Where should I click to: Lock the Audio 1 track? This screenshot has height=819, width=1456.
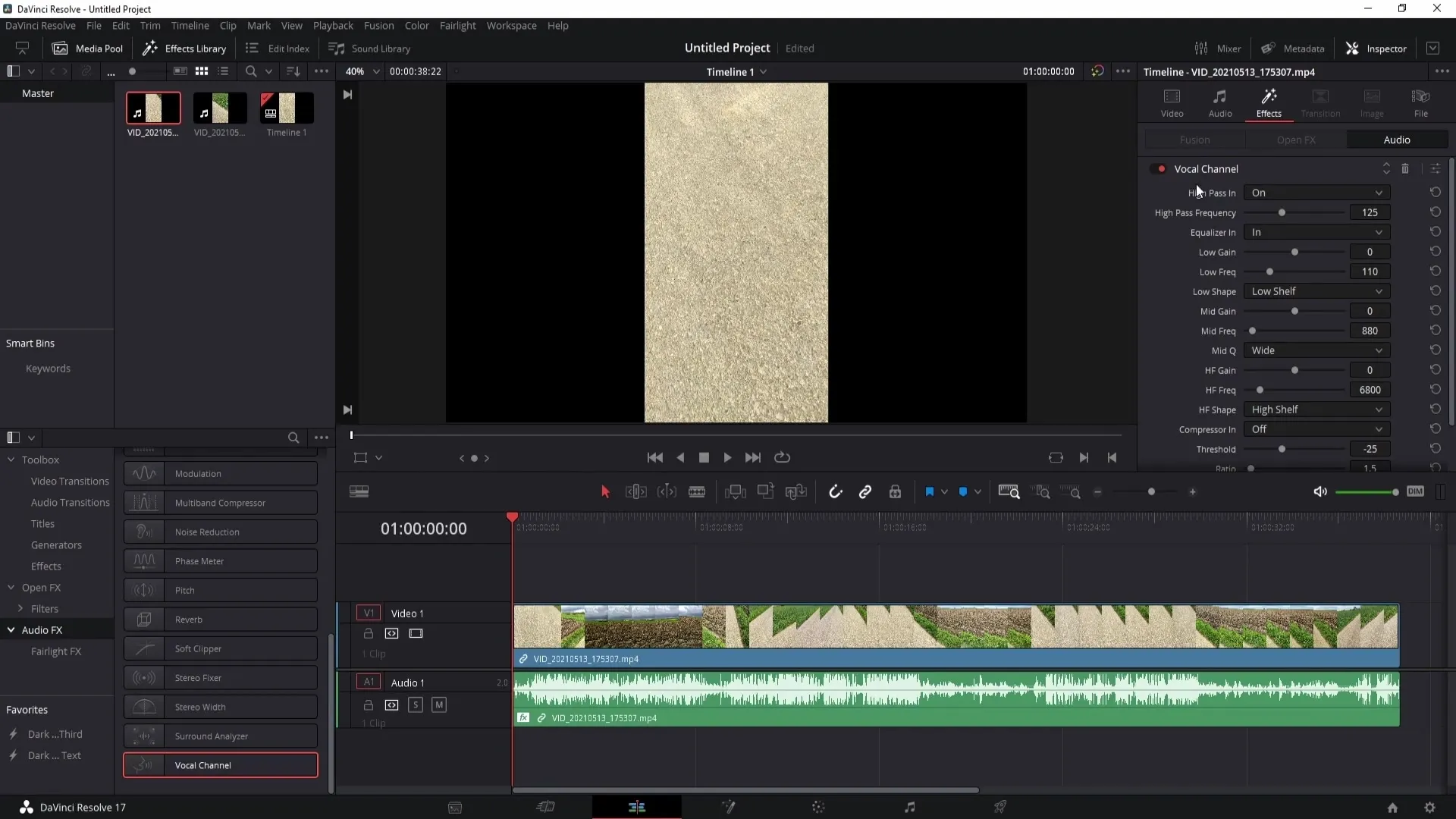369,705
